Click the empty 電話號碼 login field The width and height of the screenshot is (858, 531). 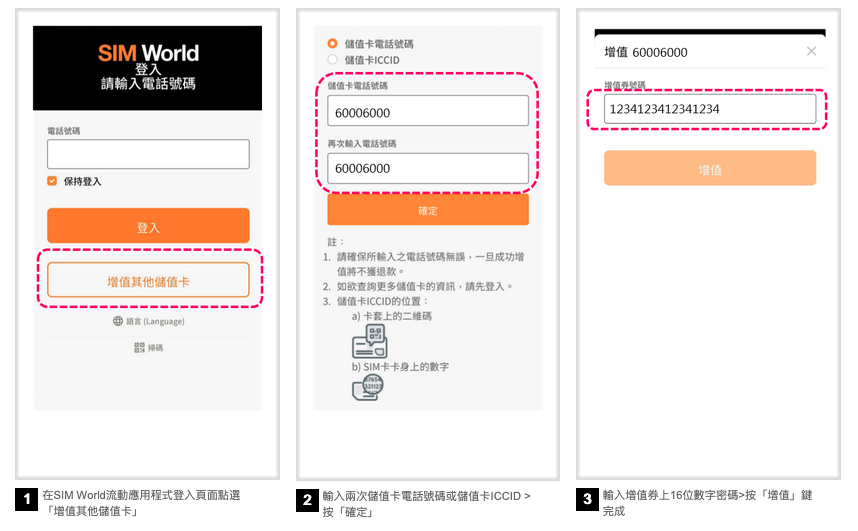point(148,154)
